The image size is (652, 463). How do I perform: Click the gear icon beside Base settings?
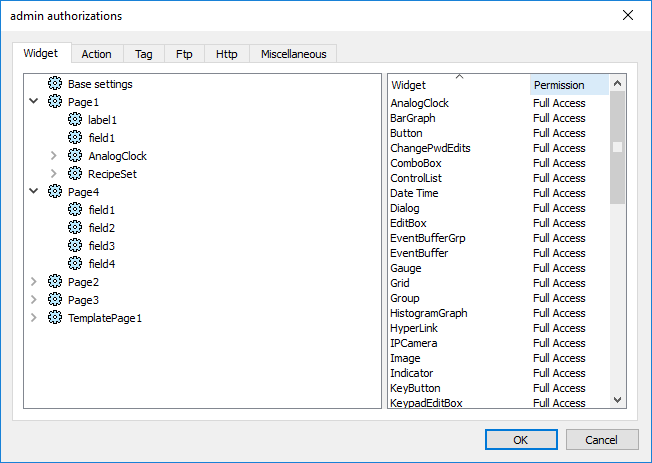[55, 84]
